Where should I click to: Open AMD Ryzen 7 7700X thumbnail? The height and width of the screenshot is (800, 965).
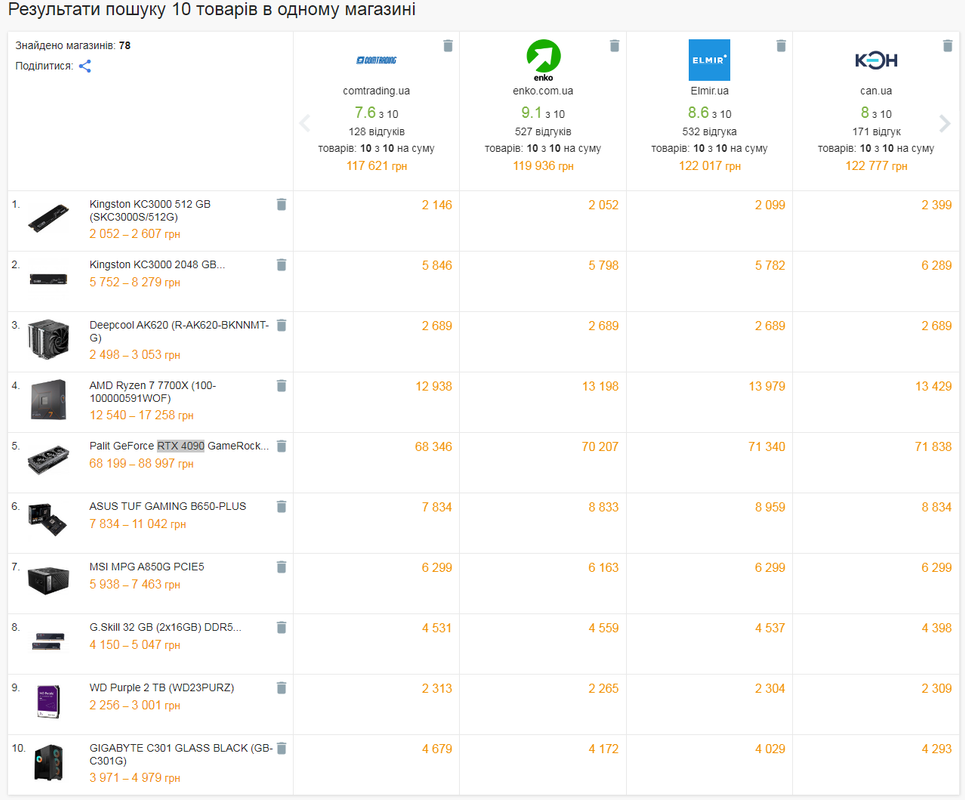click(49, 399)
